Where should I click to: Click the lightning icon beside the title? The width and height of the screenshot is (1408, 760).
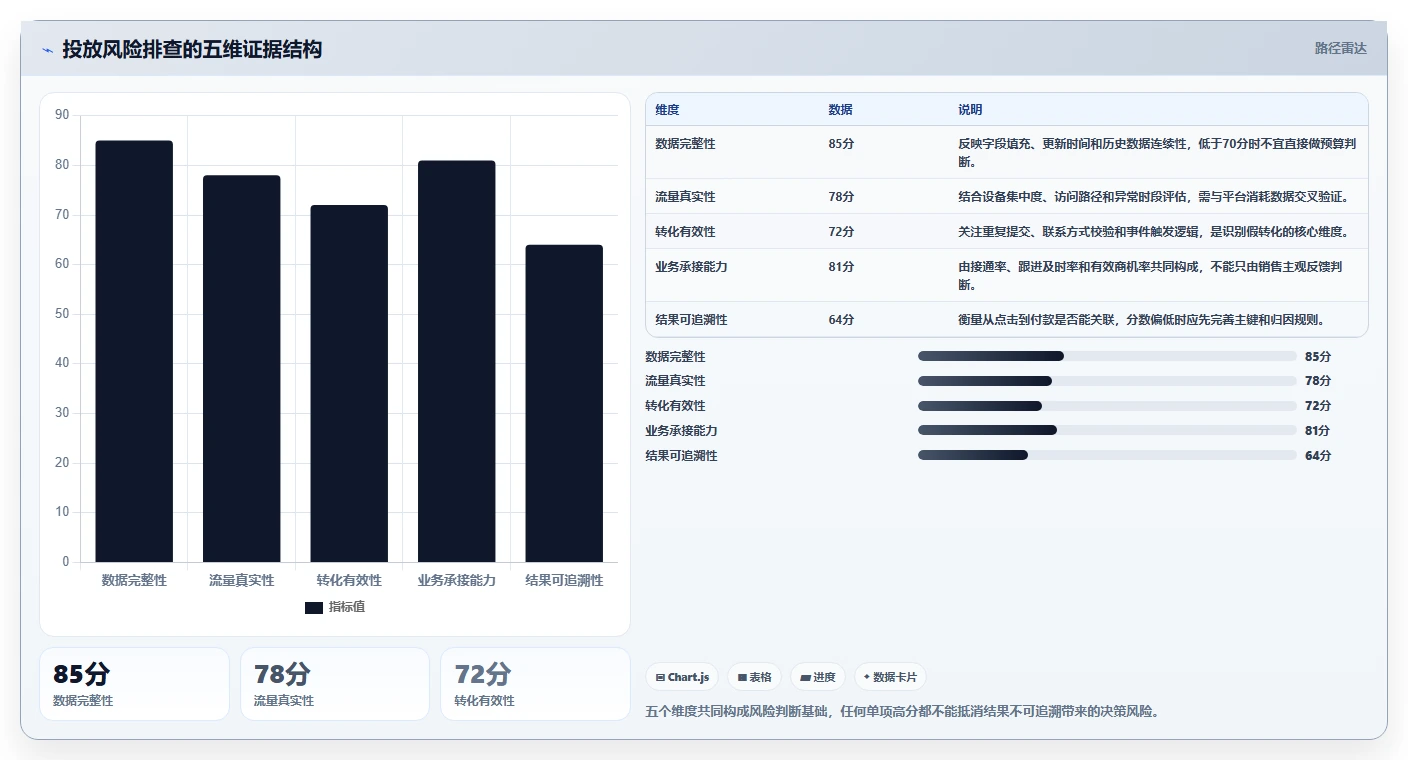[47, 50]
